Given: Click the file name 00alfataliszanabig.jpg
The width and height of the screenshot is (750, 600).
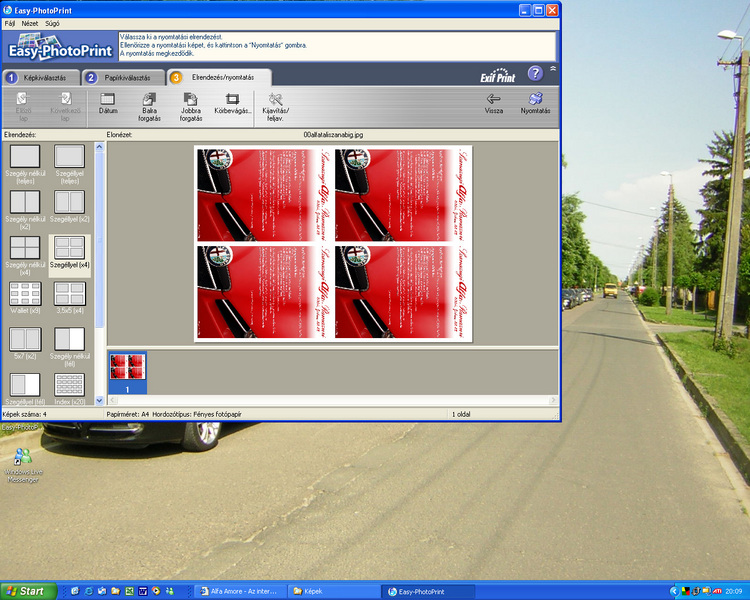Looking at the screenshot, I should pos(333,135).
